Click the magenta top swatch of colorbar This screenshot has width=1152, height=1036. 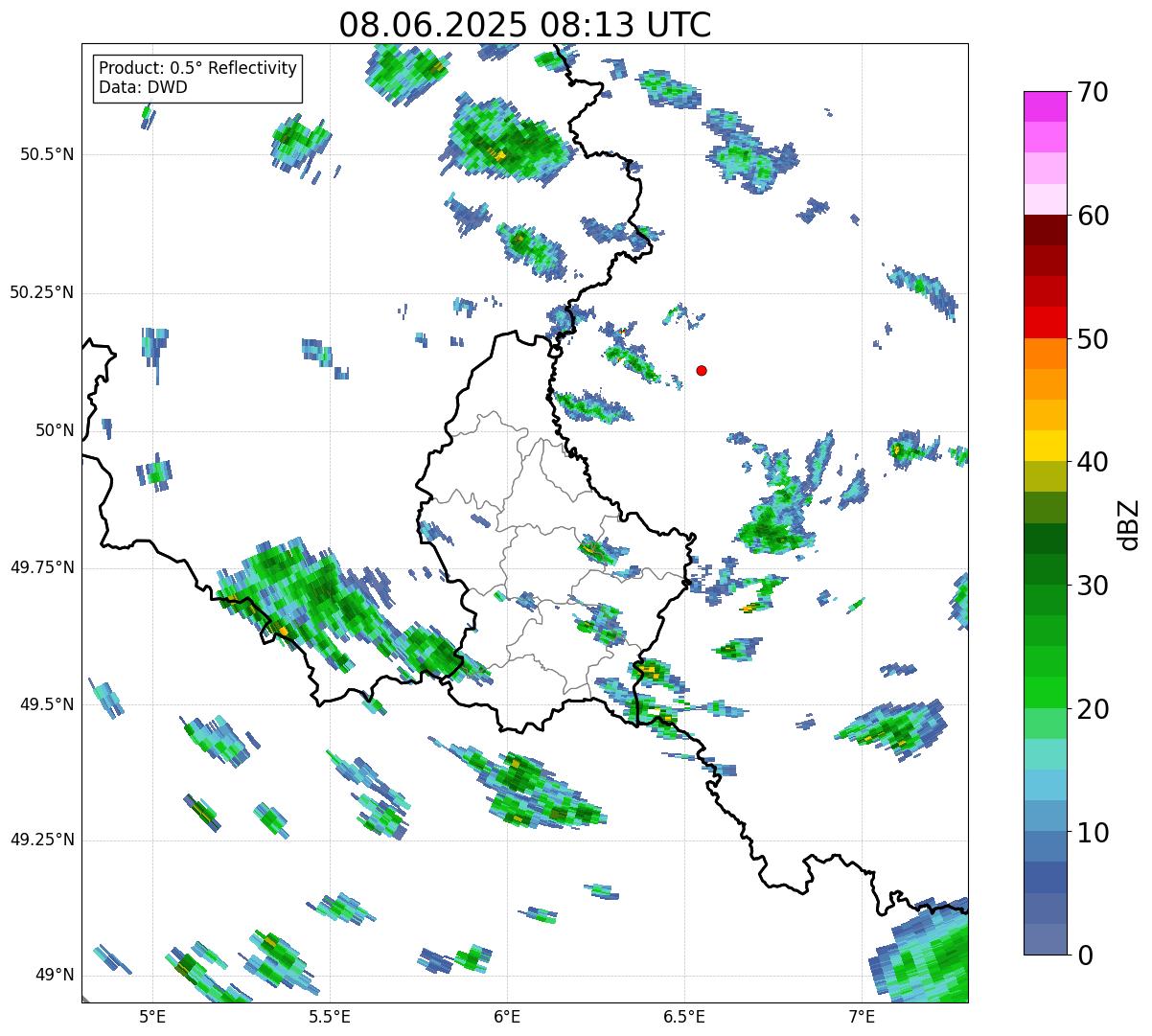point(1046,106)
